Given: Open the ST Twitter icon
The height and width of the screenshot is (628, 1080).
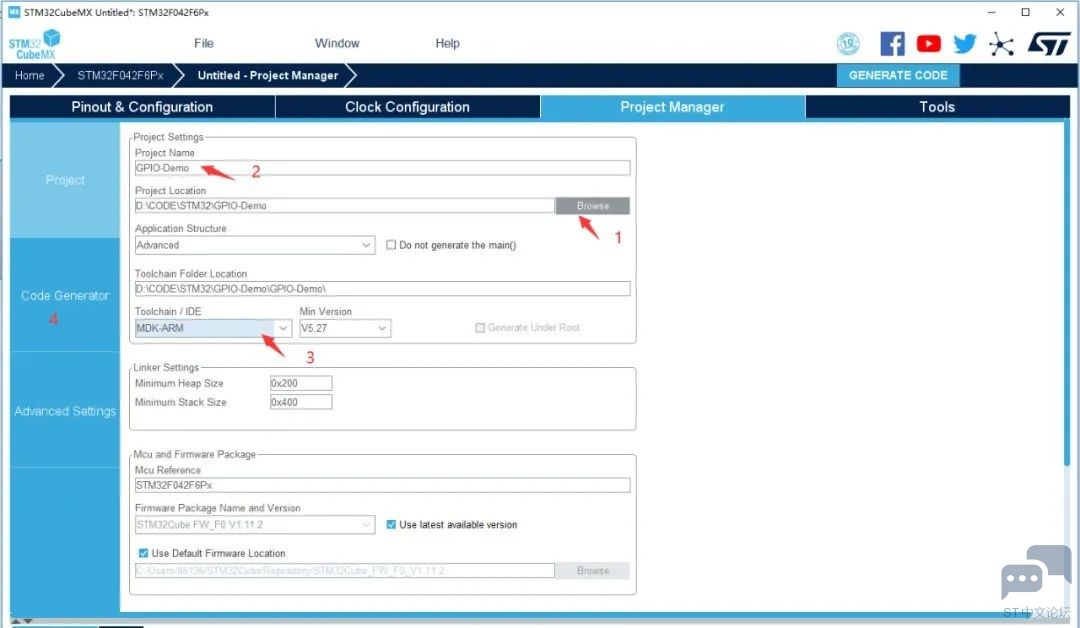Looking at the screenshot, I should coord(964,44).
